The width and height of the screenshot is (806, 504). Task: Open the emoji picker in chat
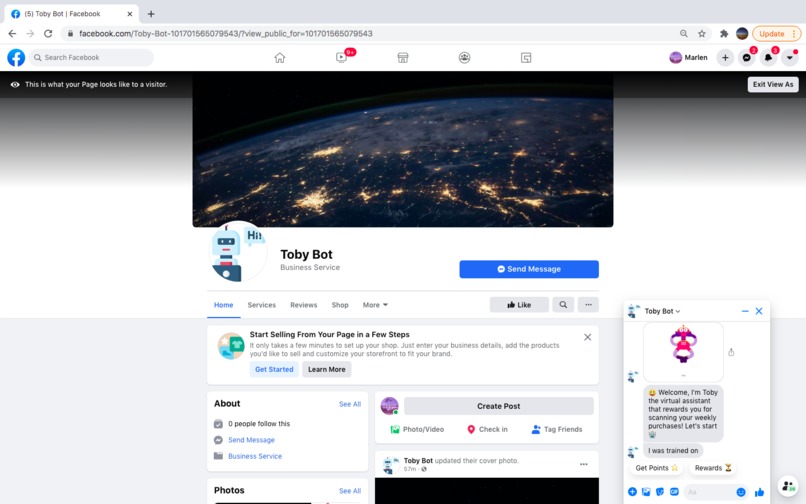[x=741, y=492]
